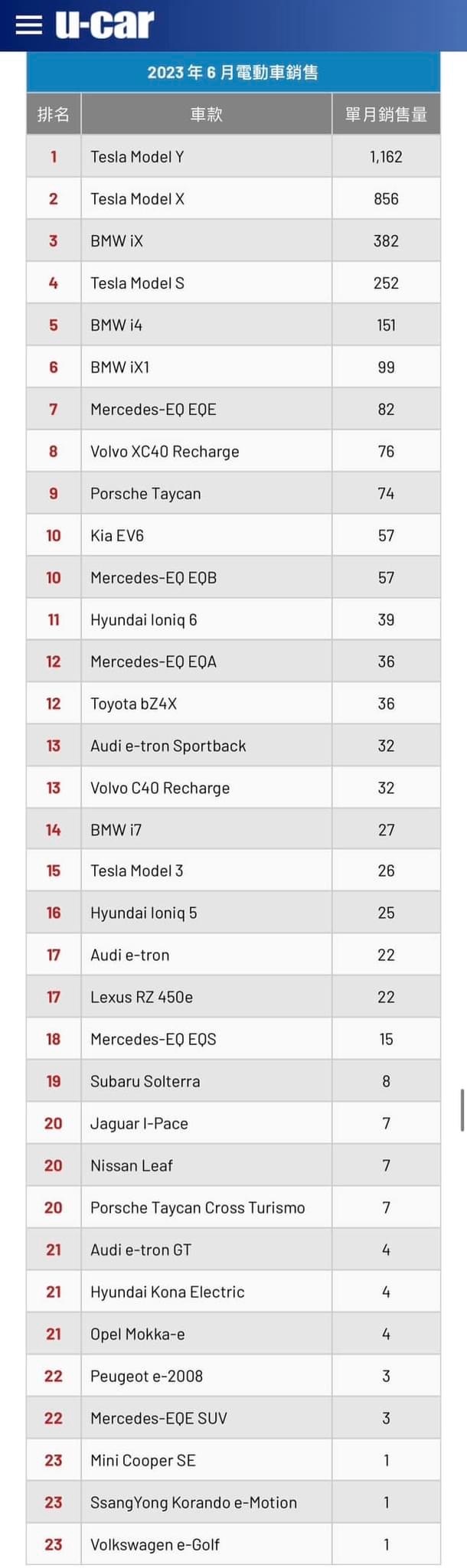Click the Porsche Taycan Cross Turismo entry
Viewport: 467px width, 1568px height.
point(198,1207)
